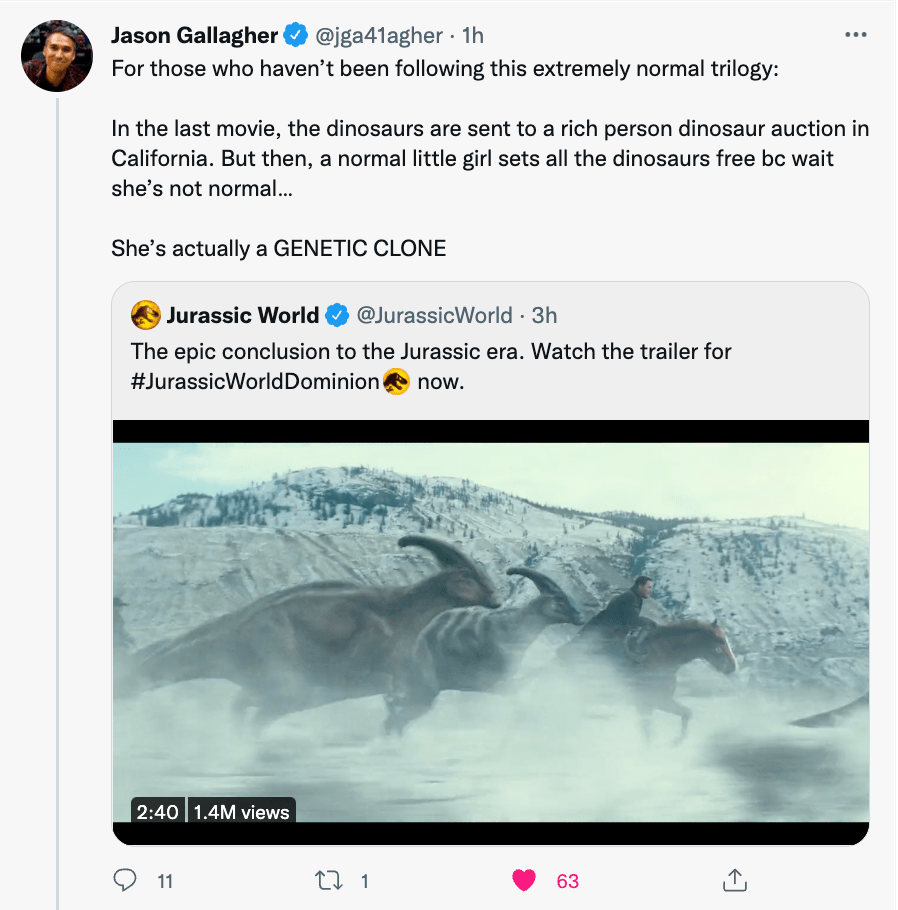The height and width of the screenshot is (910, 898).
Task: Open Jason Gallagher's profile name link
Action: [x=194, y=36]
